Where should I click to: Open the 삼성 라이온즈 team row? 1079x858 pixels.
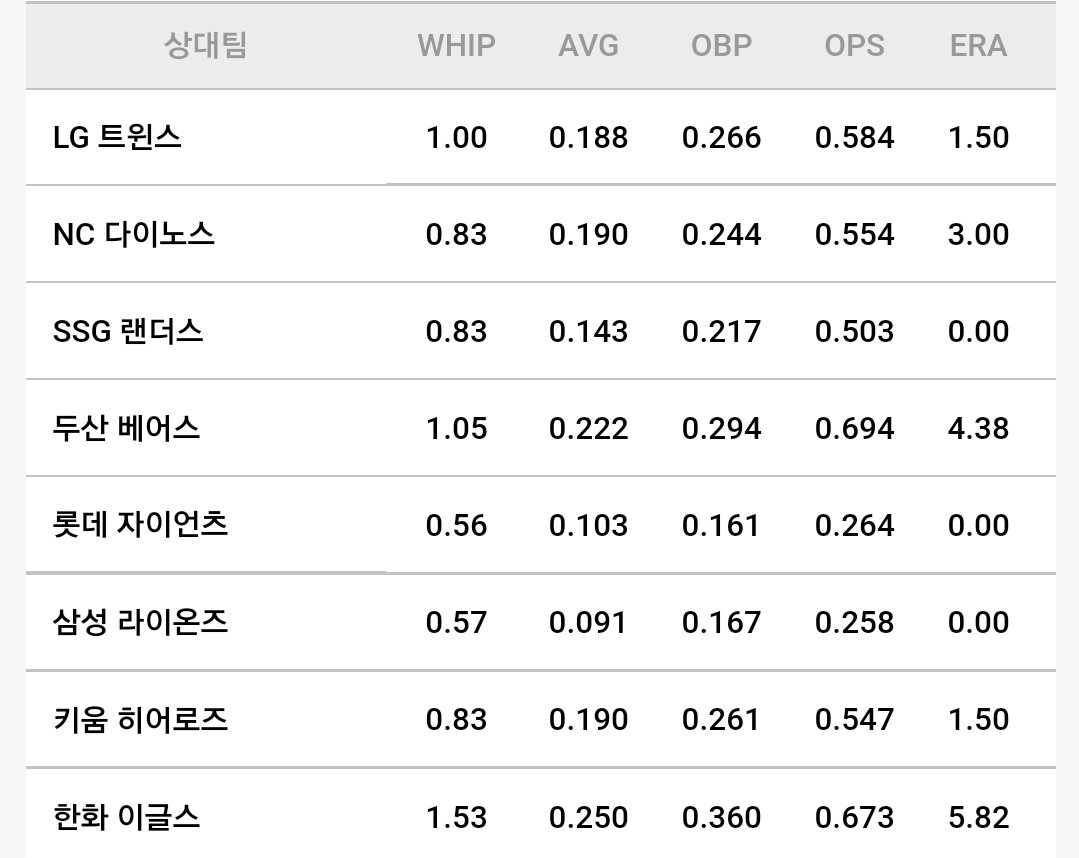pyautogui.click(x=541, y=622)
